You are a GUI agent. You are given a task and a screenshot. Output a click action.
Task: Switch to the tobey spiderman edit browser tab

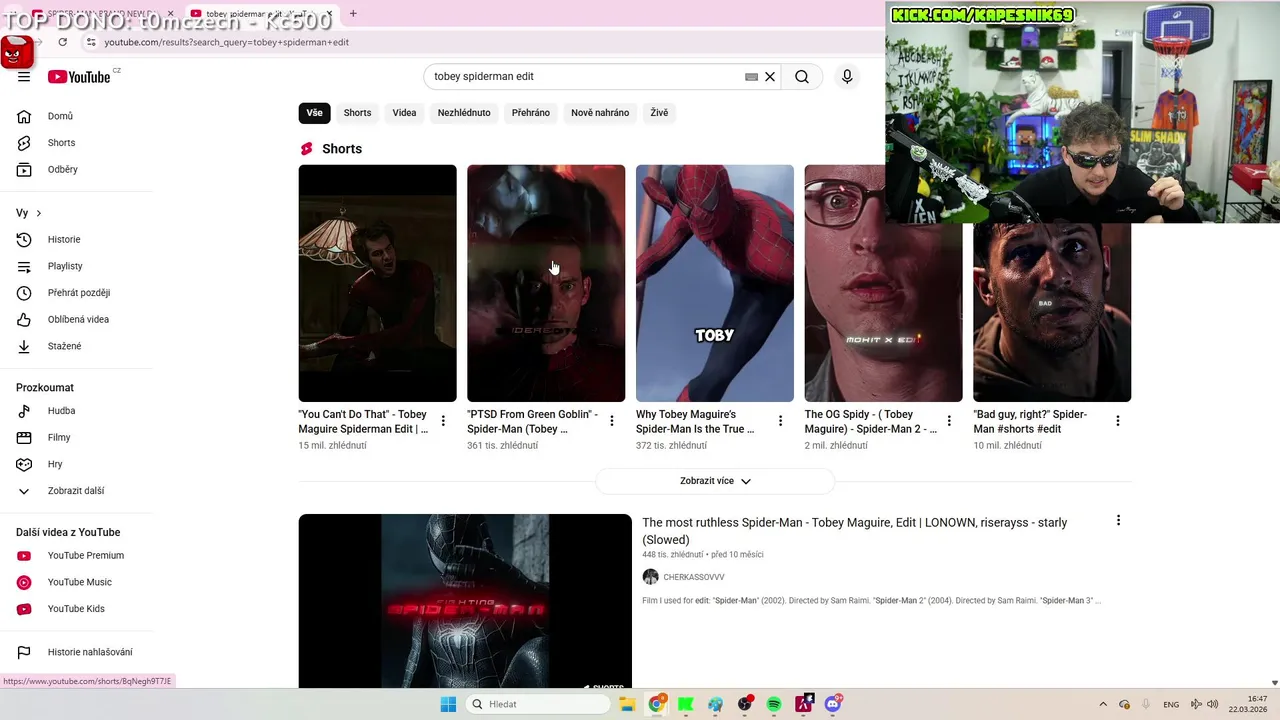coord(260,14)
